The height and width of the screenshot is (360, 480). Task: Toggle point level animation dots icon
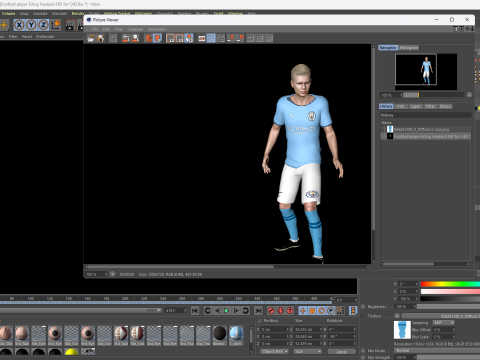(340, 311)
